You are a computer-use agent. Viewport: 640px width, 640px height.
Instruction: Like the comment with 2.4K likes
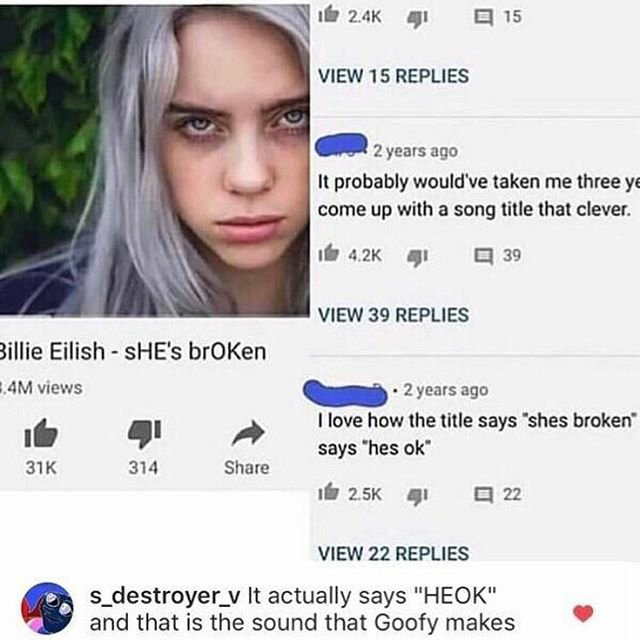click(329, 16)
